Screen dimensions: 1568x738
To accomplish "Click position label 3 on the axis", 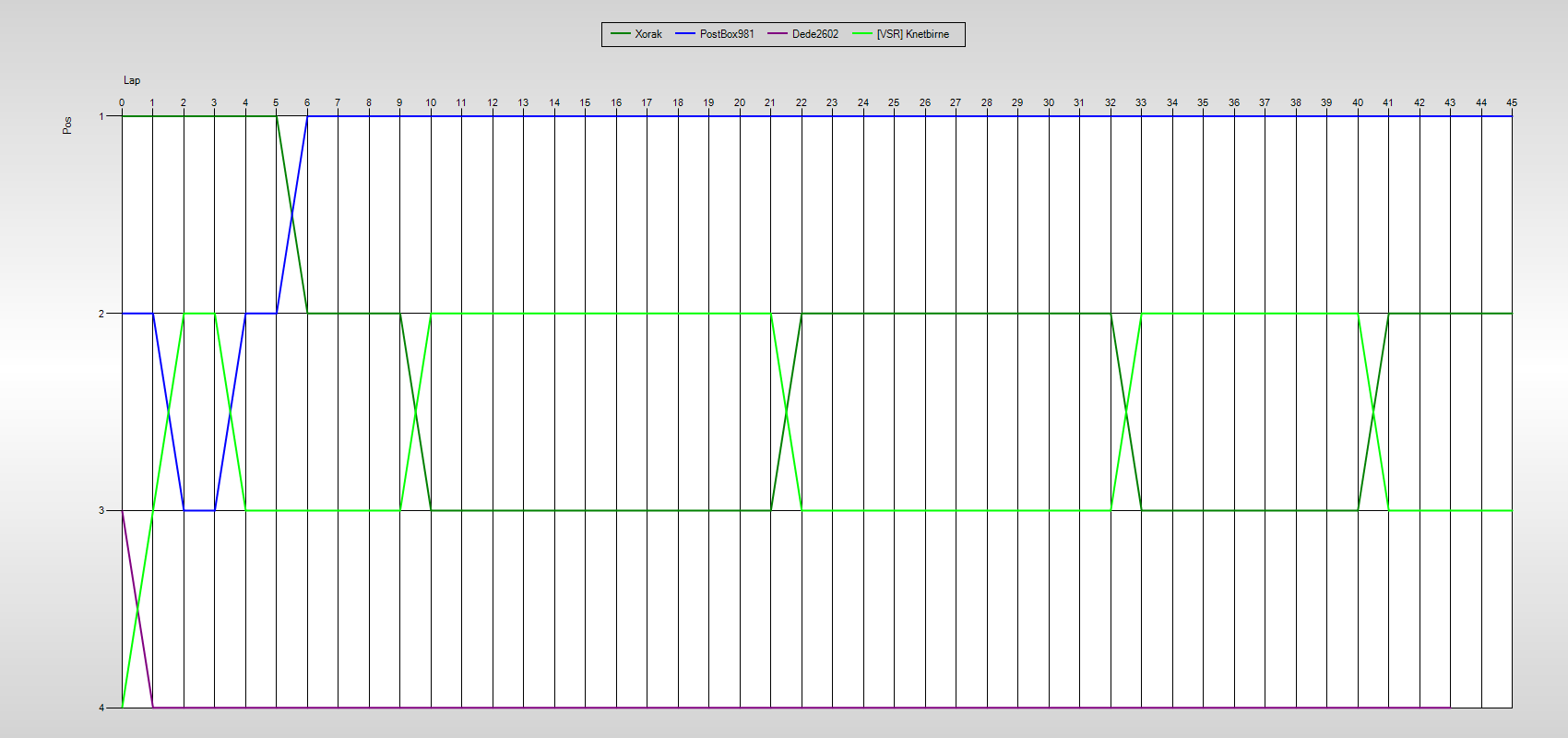I will 101,510.
